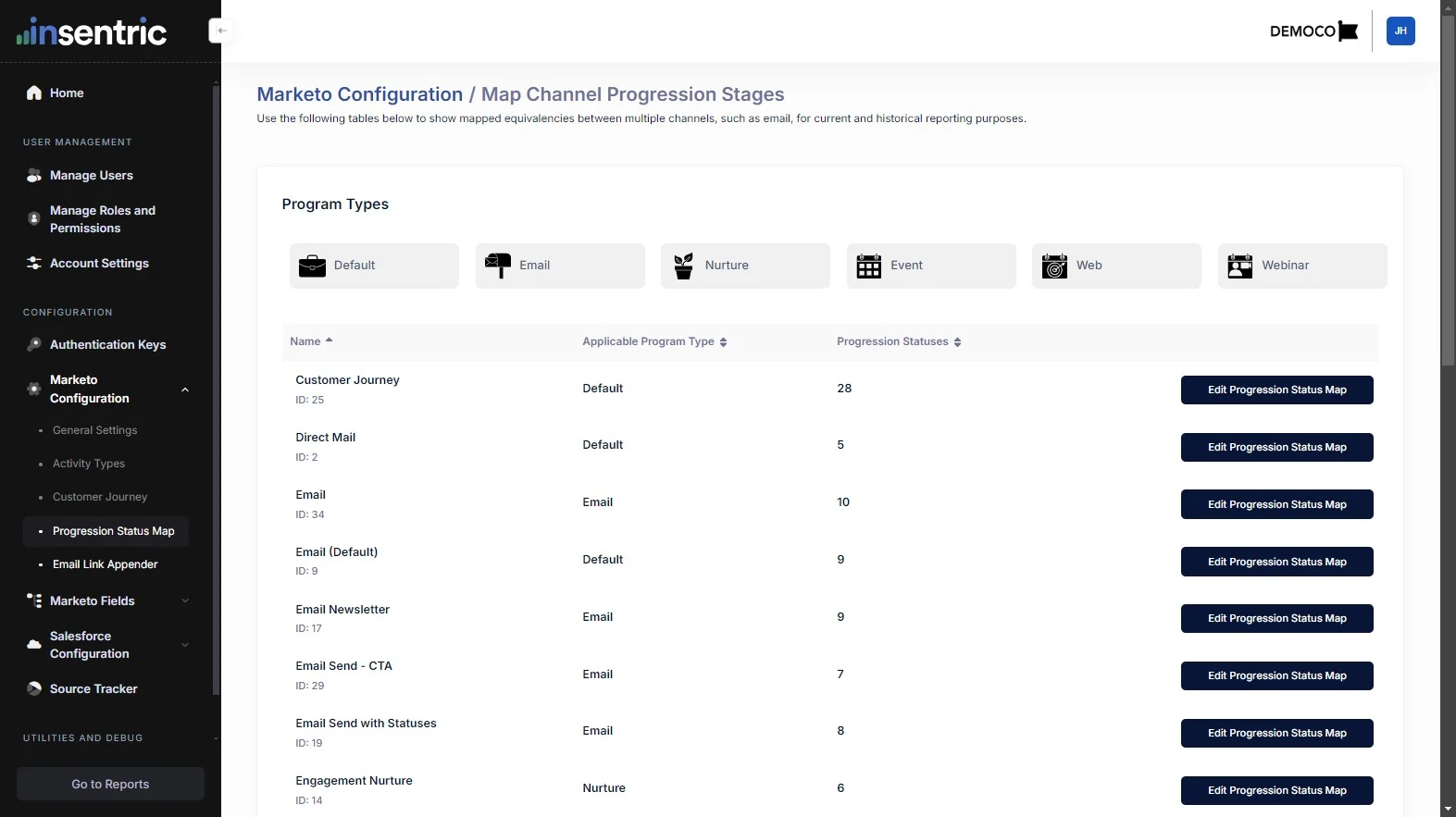Select Progression Status Map submenu item
The width and height of the screenshot is (1456, 817).
pyautogui.click(x=106, y=531)
